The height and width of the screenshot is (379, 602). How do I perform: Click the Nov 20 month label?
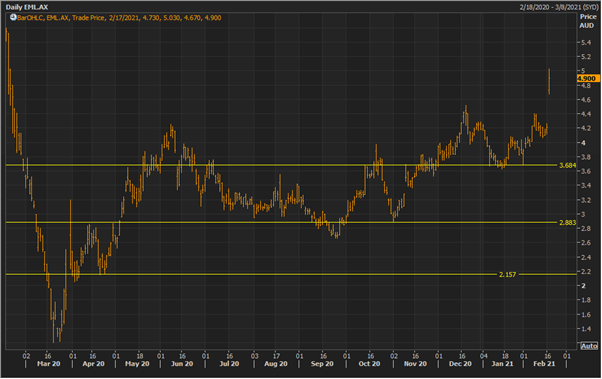[415, 364]
